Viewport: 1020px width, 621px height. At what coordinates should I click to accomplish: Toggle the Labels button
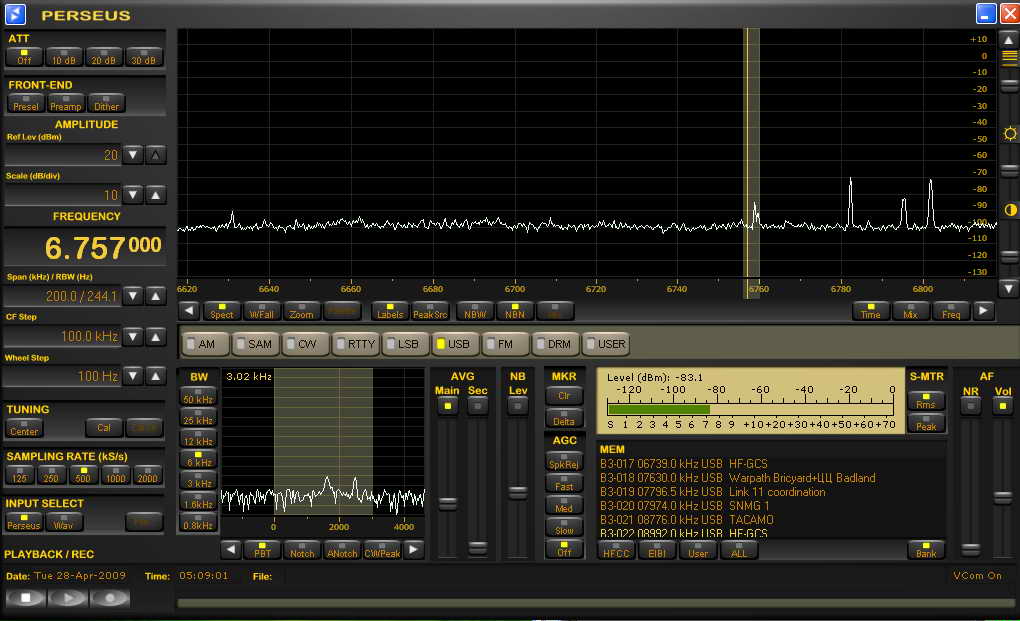(390, 311)
